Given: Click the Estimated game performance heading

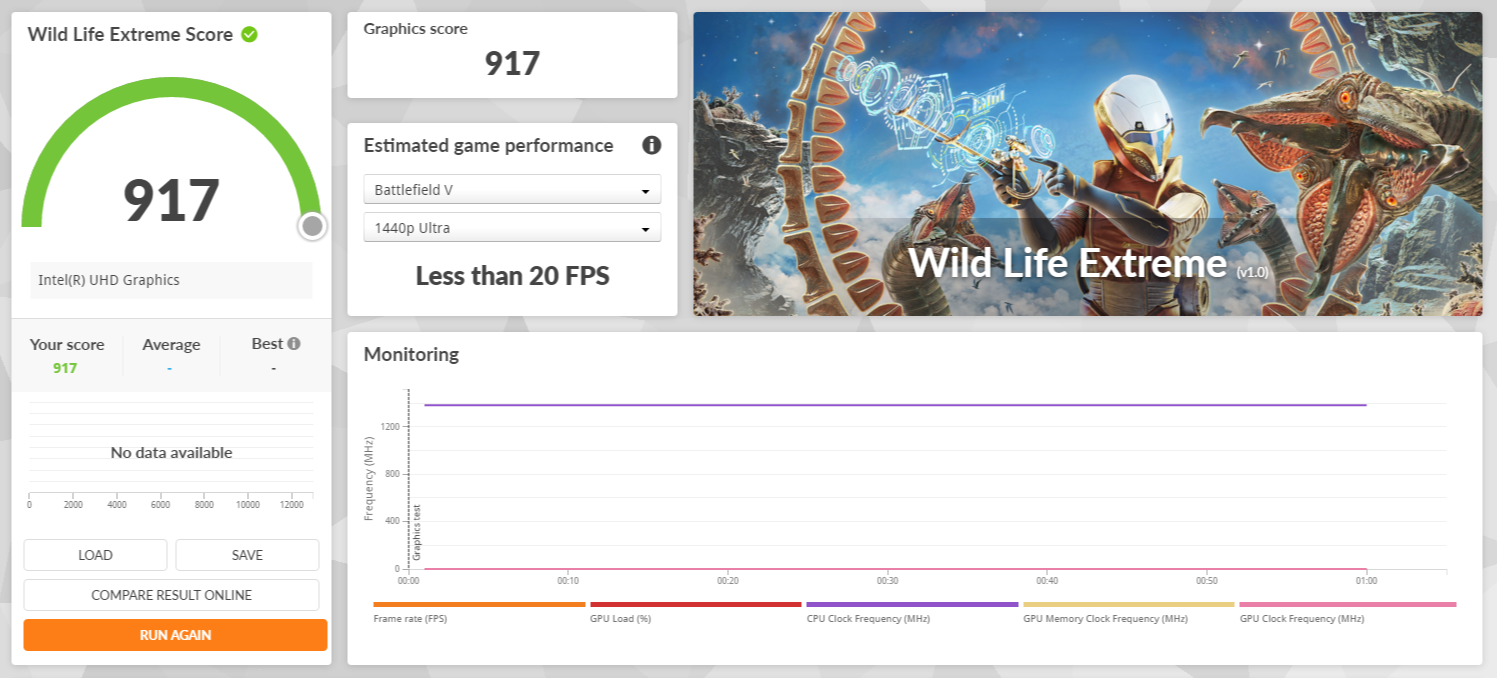Looking at the screenshot, I should 488,146.
